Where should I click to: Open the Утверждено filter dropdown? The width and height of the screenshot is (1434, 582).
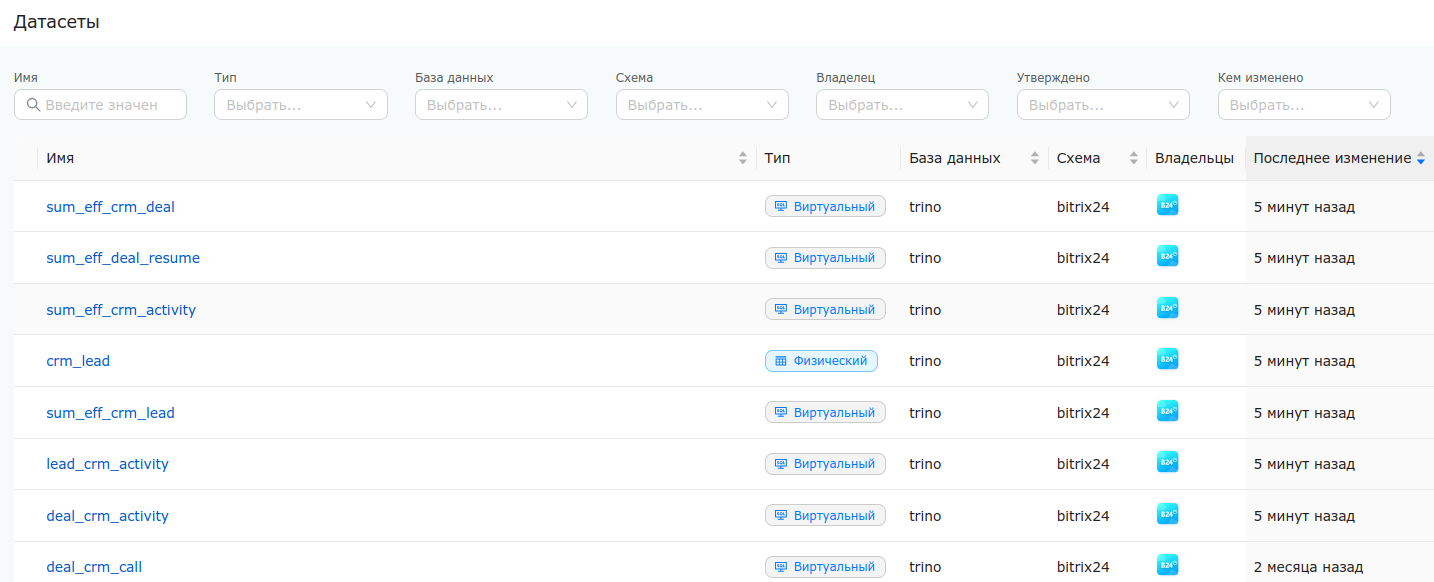1103,105
